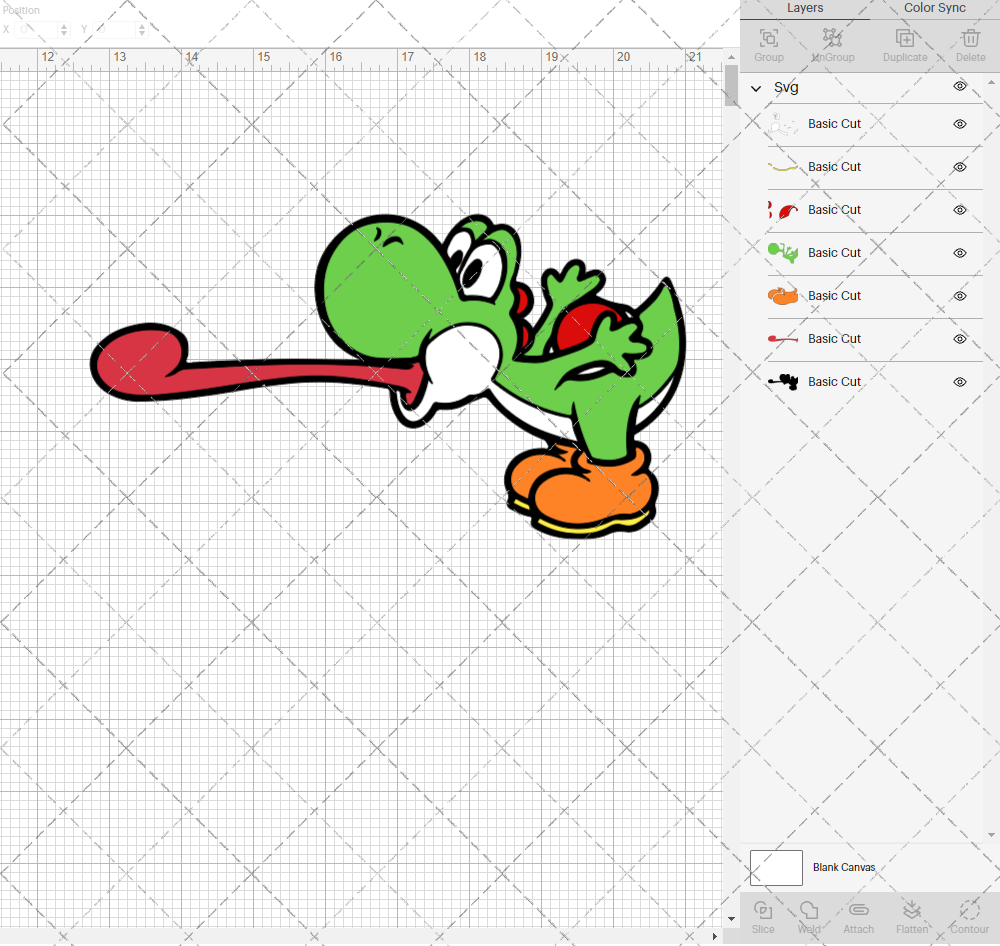Click the Y position input field
The height and width of the screenshot is (946, 1000).
116,29
